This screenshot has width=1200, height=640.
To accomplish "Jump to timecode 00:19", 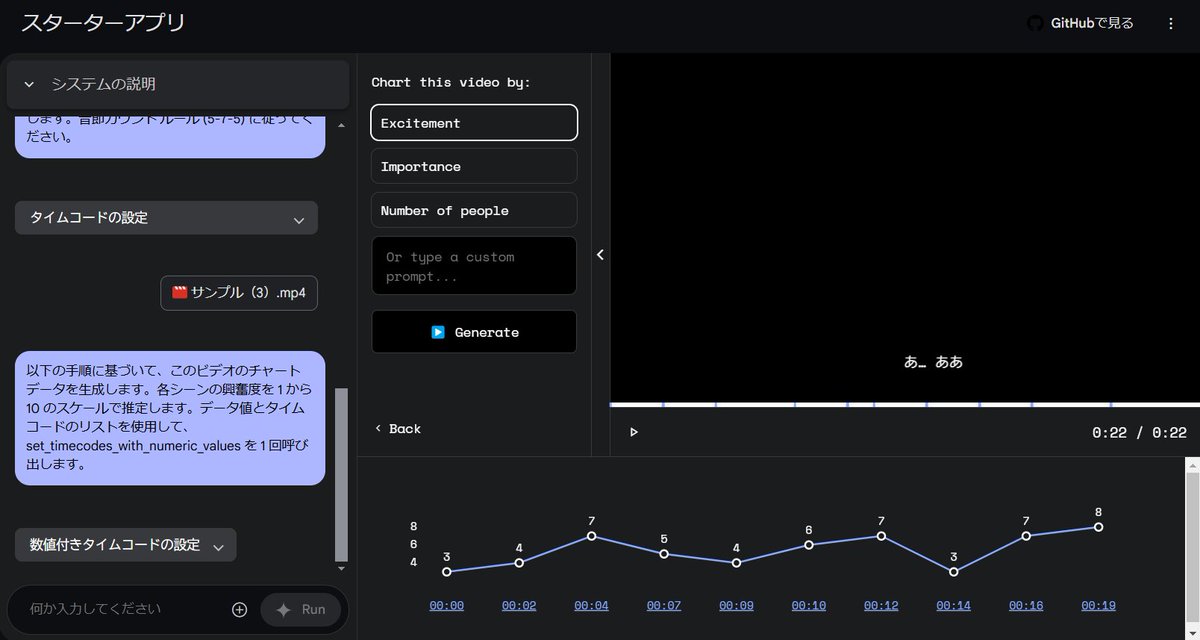I will pyautogui.click(x=1098, y=605).
